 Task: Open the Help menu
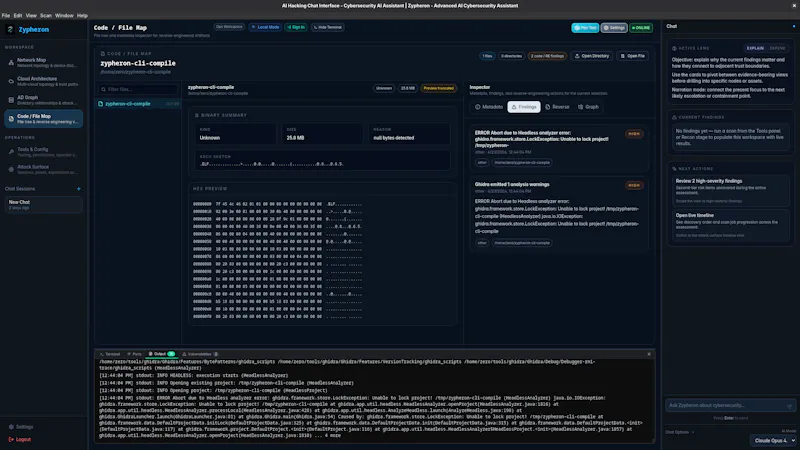82,15
